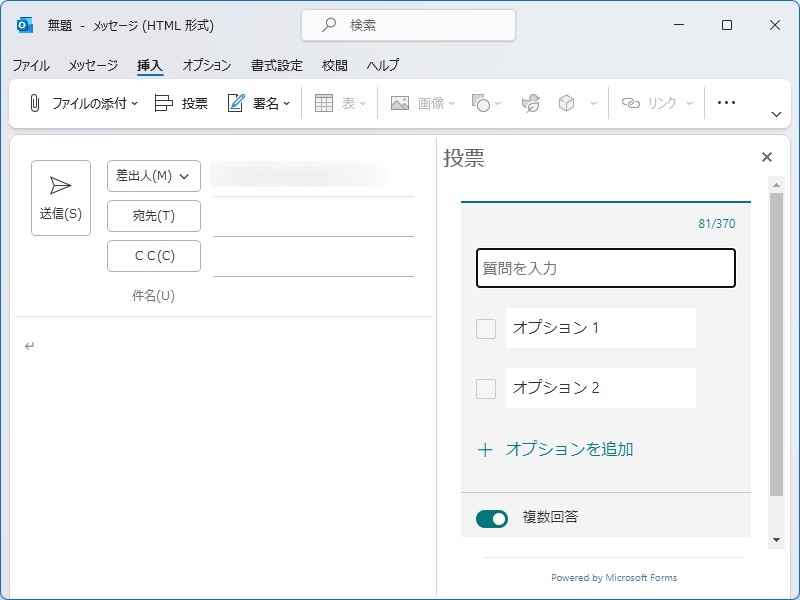Image resolution: width=800 pixels, height=600 pixels.
Task: Open the ヘルプ tab
Action: tap(383, 65)
